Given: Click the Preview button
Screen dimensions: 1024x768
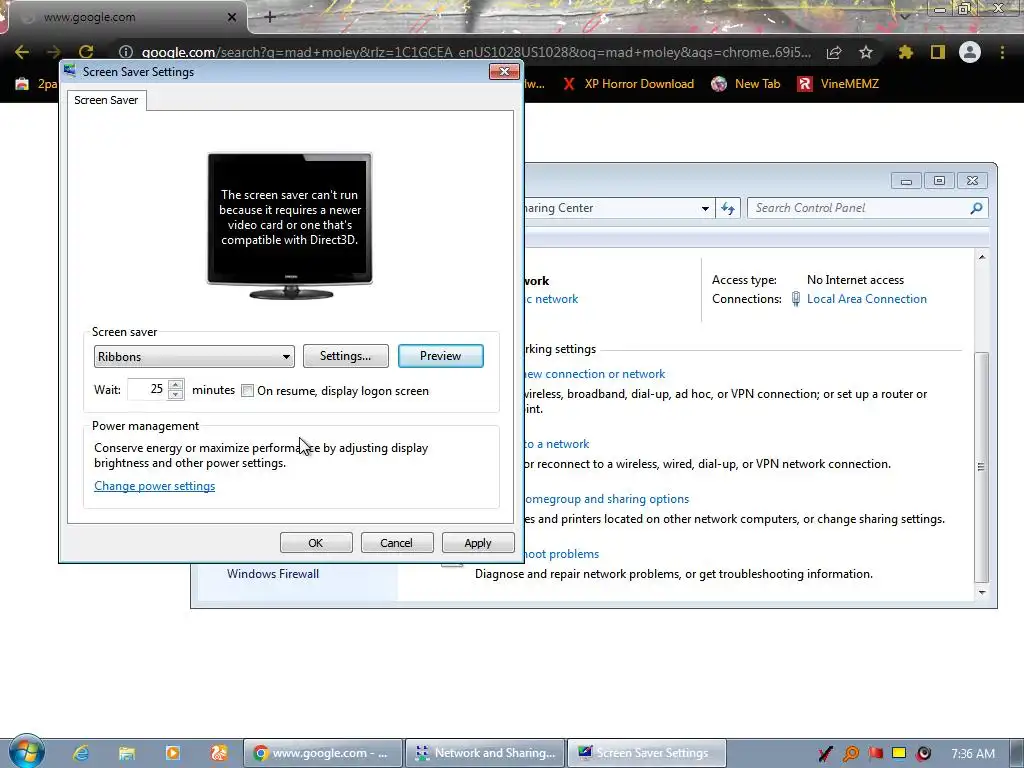Looking at the screenshot, I should pos(441,356).
